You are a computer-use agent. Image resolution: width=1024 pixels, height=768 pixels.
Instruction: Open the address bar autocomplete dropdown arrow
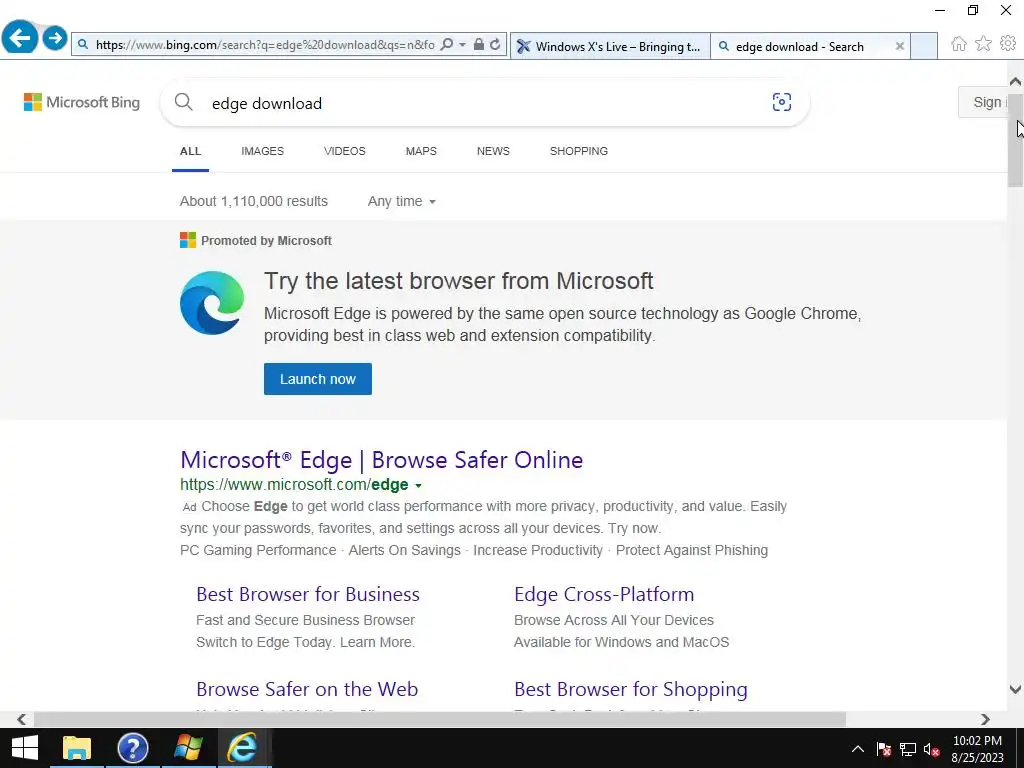tap(462, 45)
